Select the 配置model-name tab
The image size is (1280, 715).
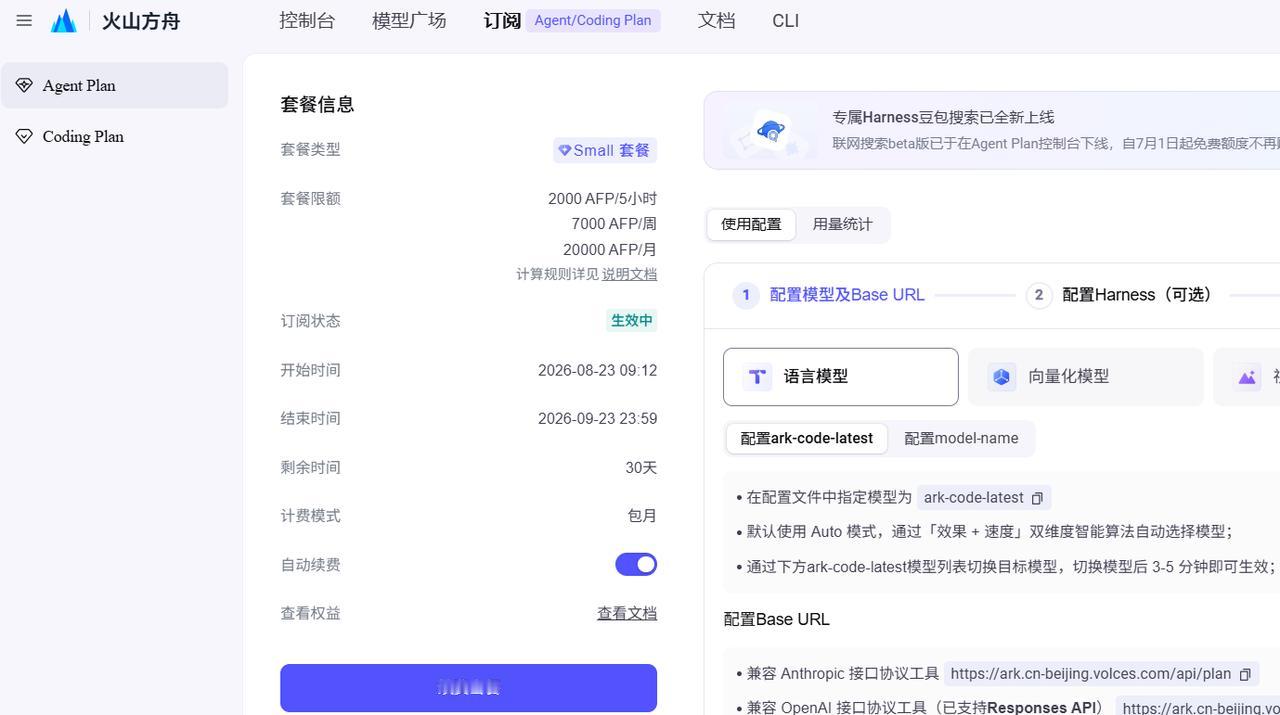point(961,438)
